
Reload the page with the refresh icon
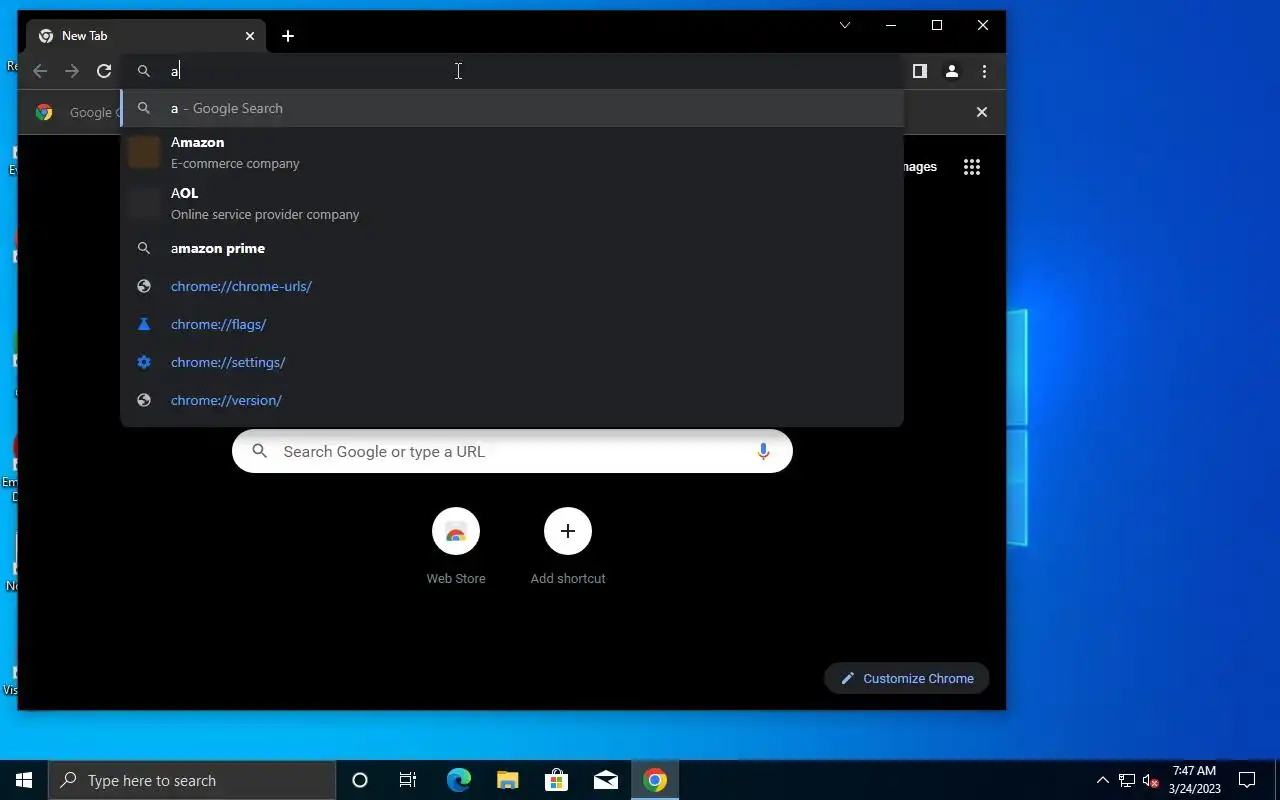[x=104, y=71]
